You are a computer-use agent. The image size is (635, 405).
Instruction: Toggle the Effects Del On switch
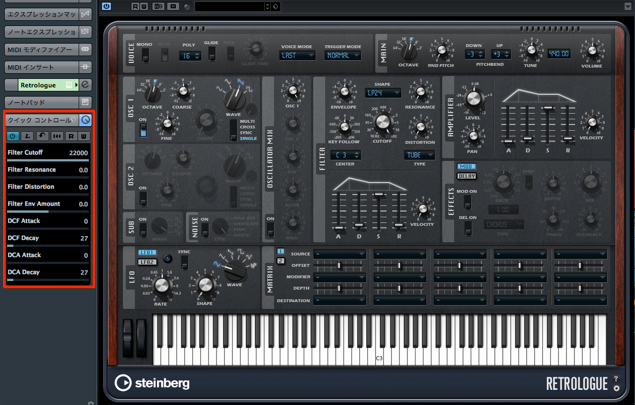click(467, 228)
